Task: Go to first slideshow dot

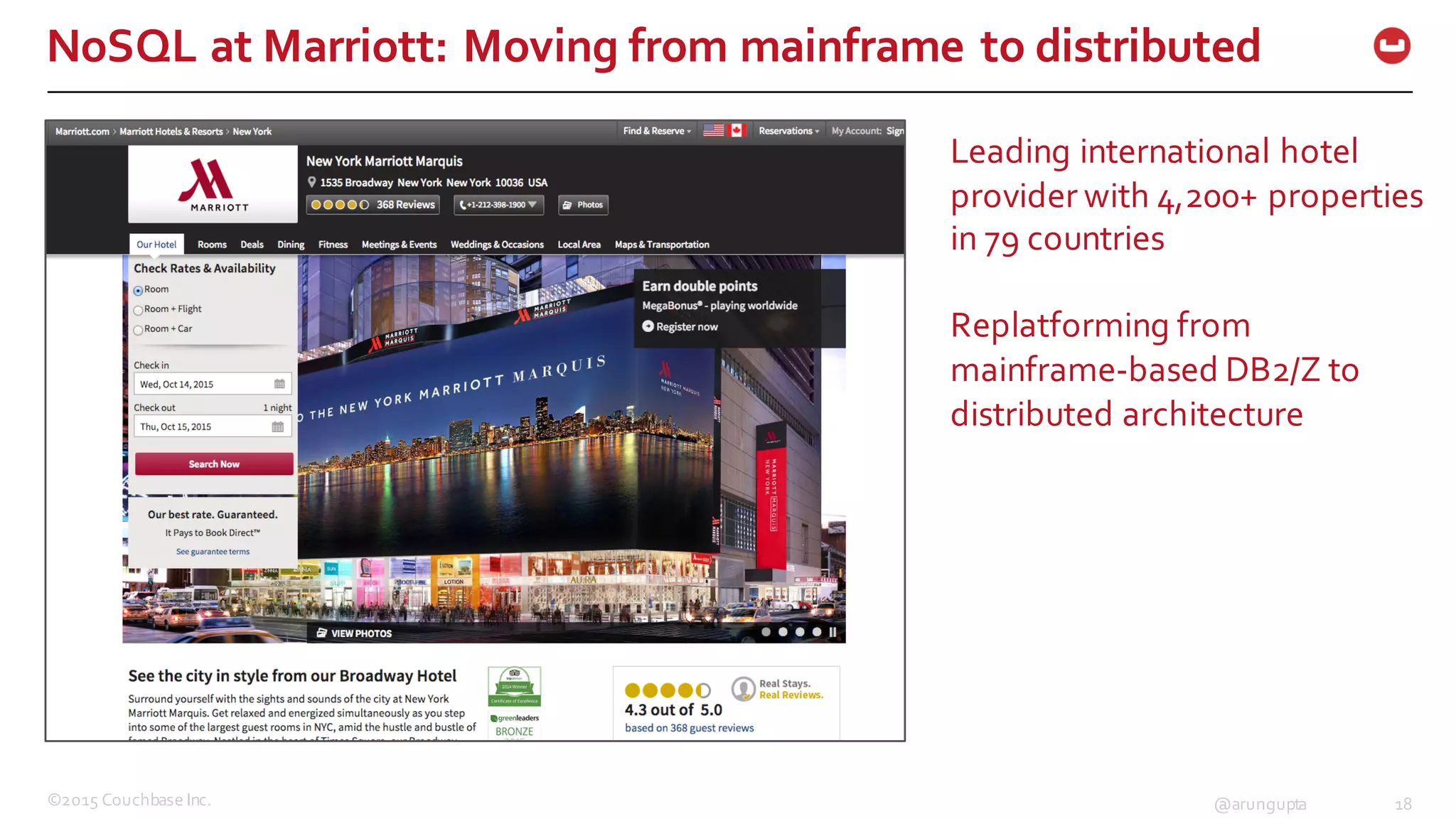Action: [766, 631]
